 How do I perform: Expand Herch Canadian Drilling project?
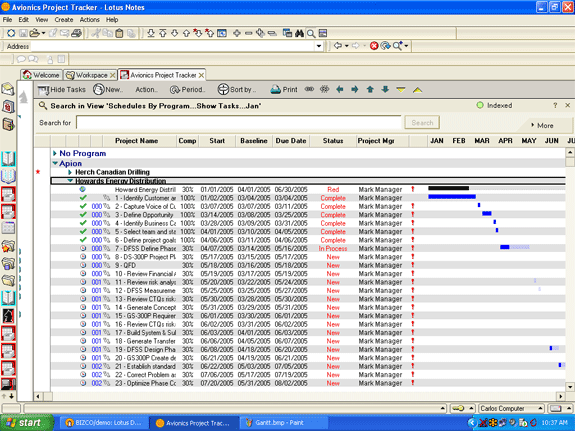pos(70,172)
